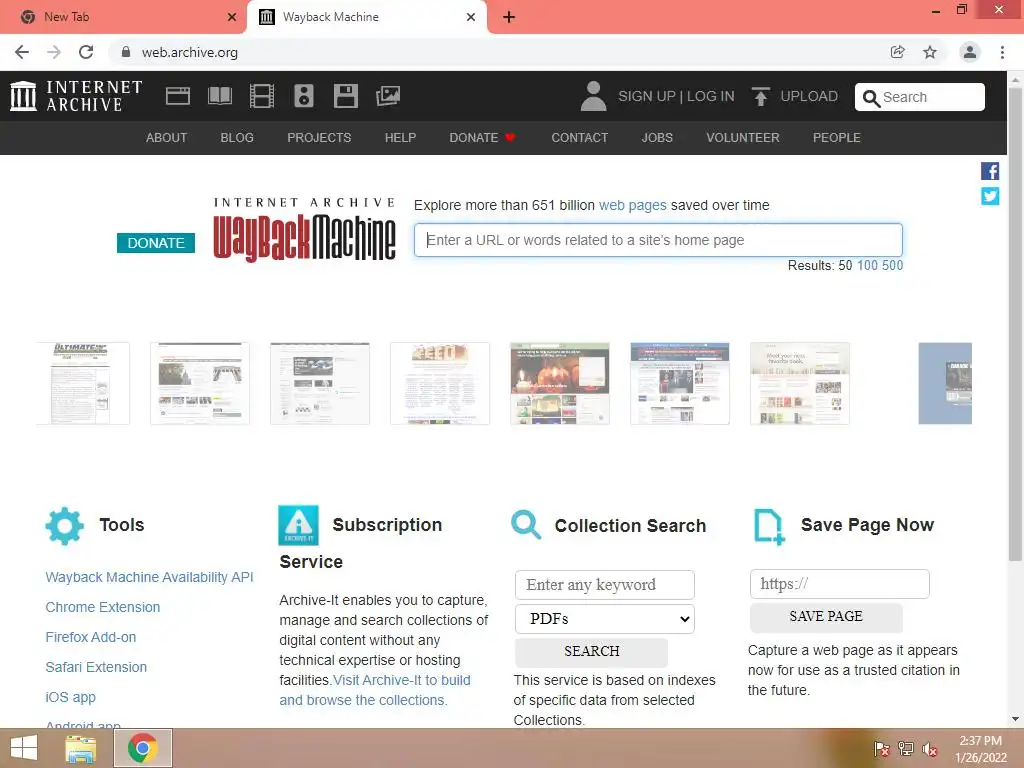Open File Explorer from taskbar
Screen dimensions: 1024x768
click(x=80, y=748)
